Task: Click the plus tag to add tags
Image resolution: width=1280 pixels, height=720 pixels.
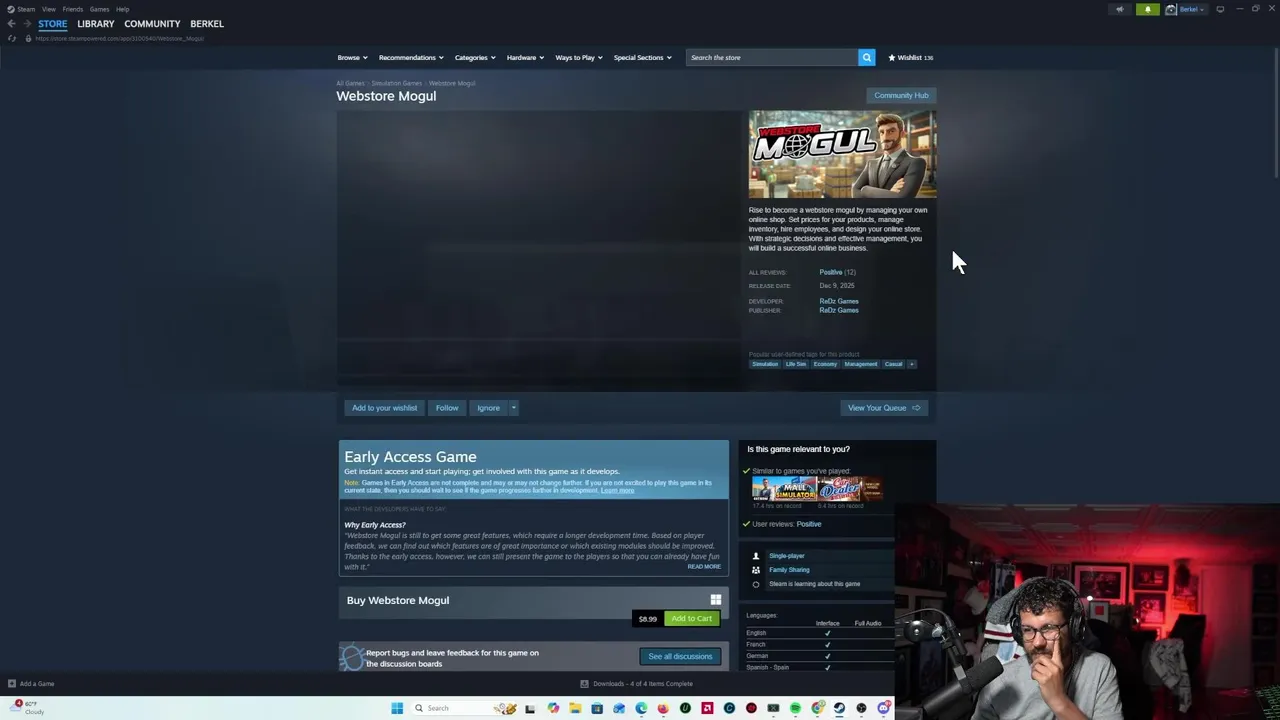Action: [911, 364]
